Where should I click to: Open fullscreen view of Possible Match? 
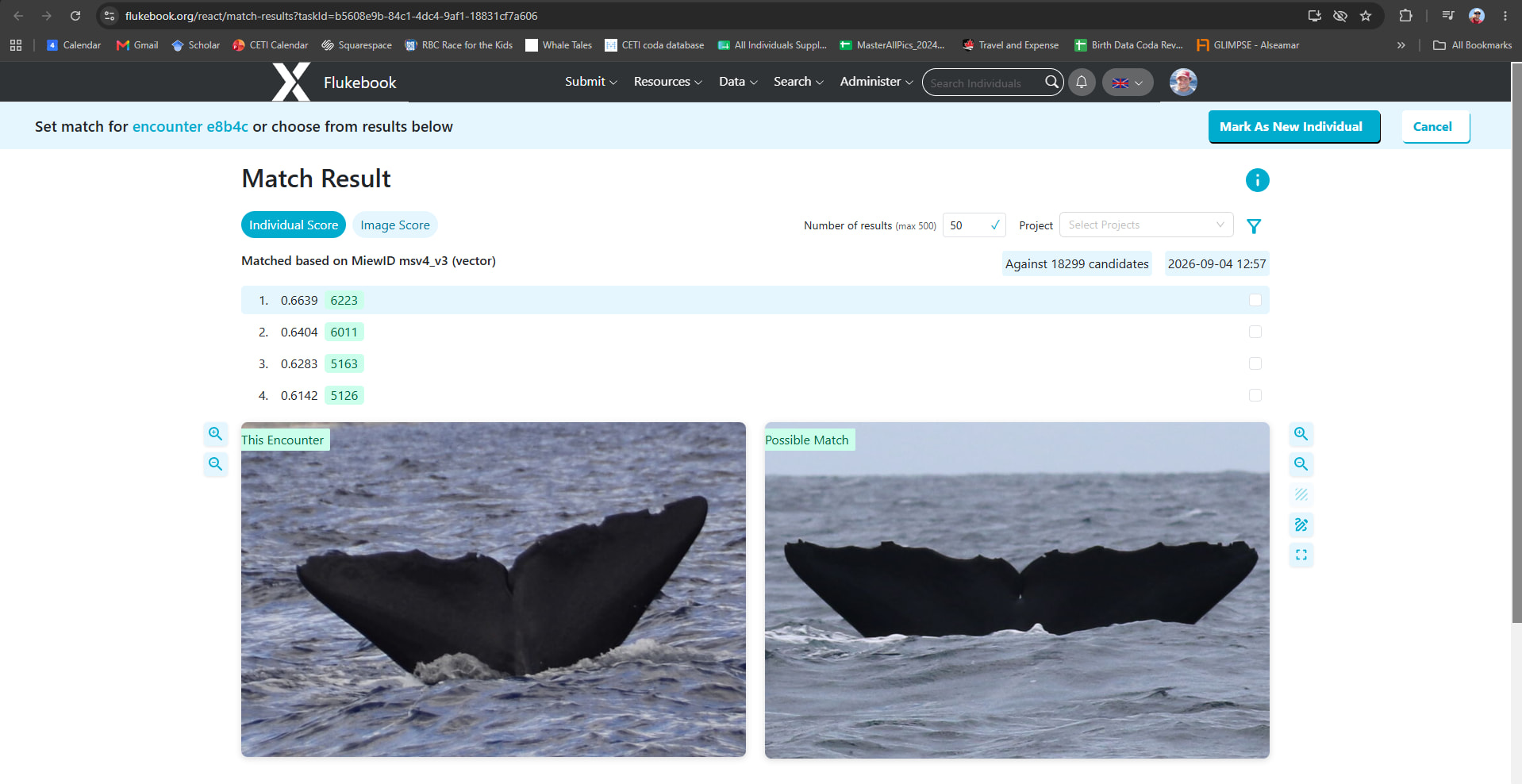(1301, 555)
